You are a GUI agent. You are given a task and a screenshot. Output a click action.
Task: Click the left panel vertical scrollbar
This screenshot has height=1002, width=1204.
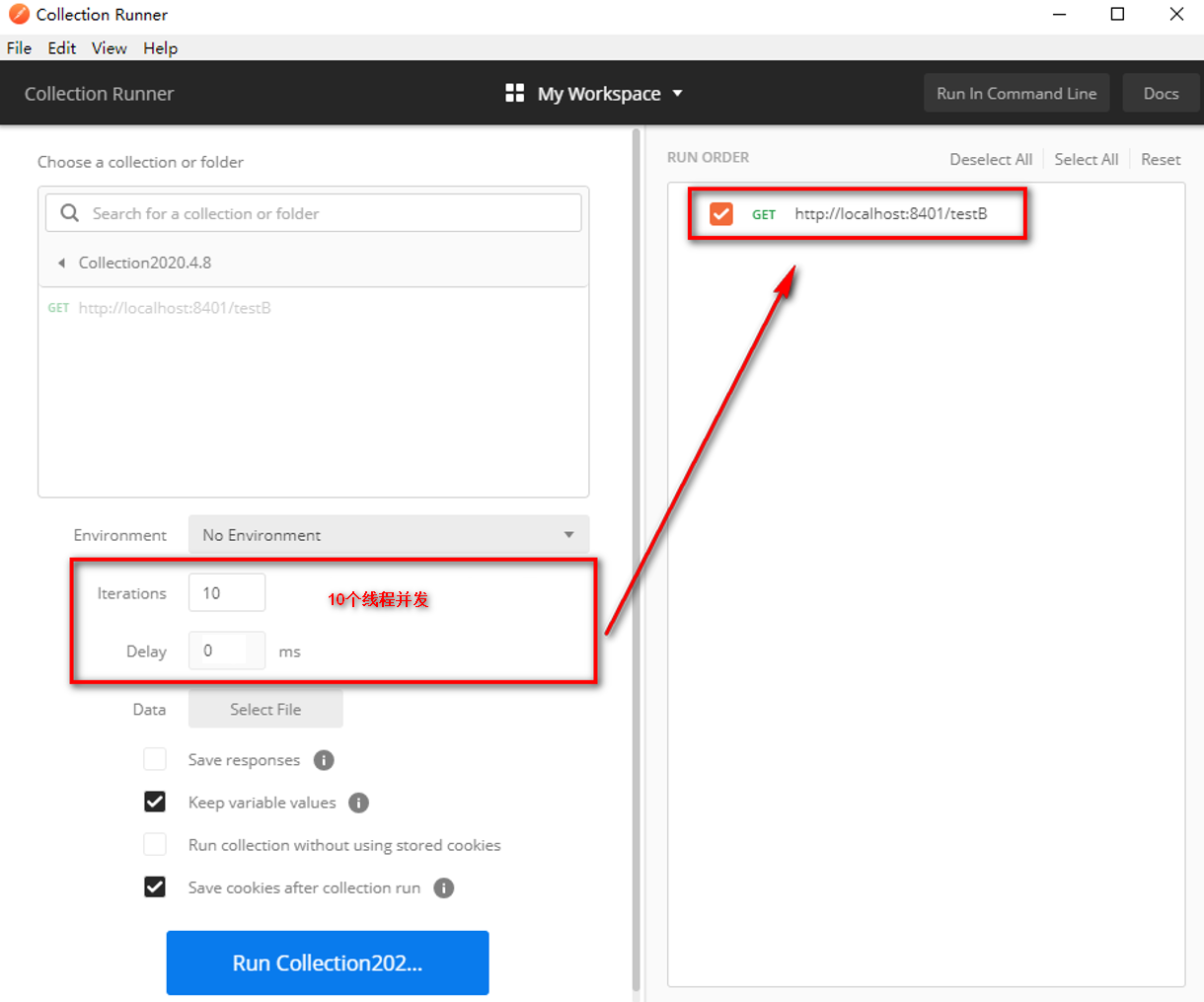click(637, 560)
